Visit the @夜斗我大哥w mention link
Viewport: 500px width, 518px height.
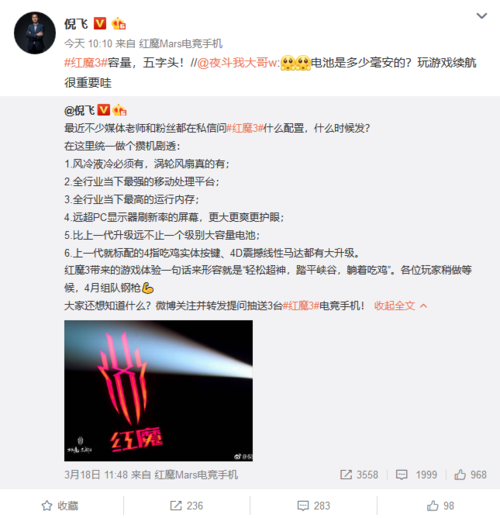[x=239, y=63]
